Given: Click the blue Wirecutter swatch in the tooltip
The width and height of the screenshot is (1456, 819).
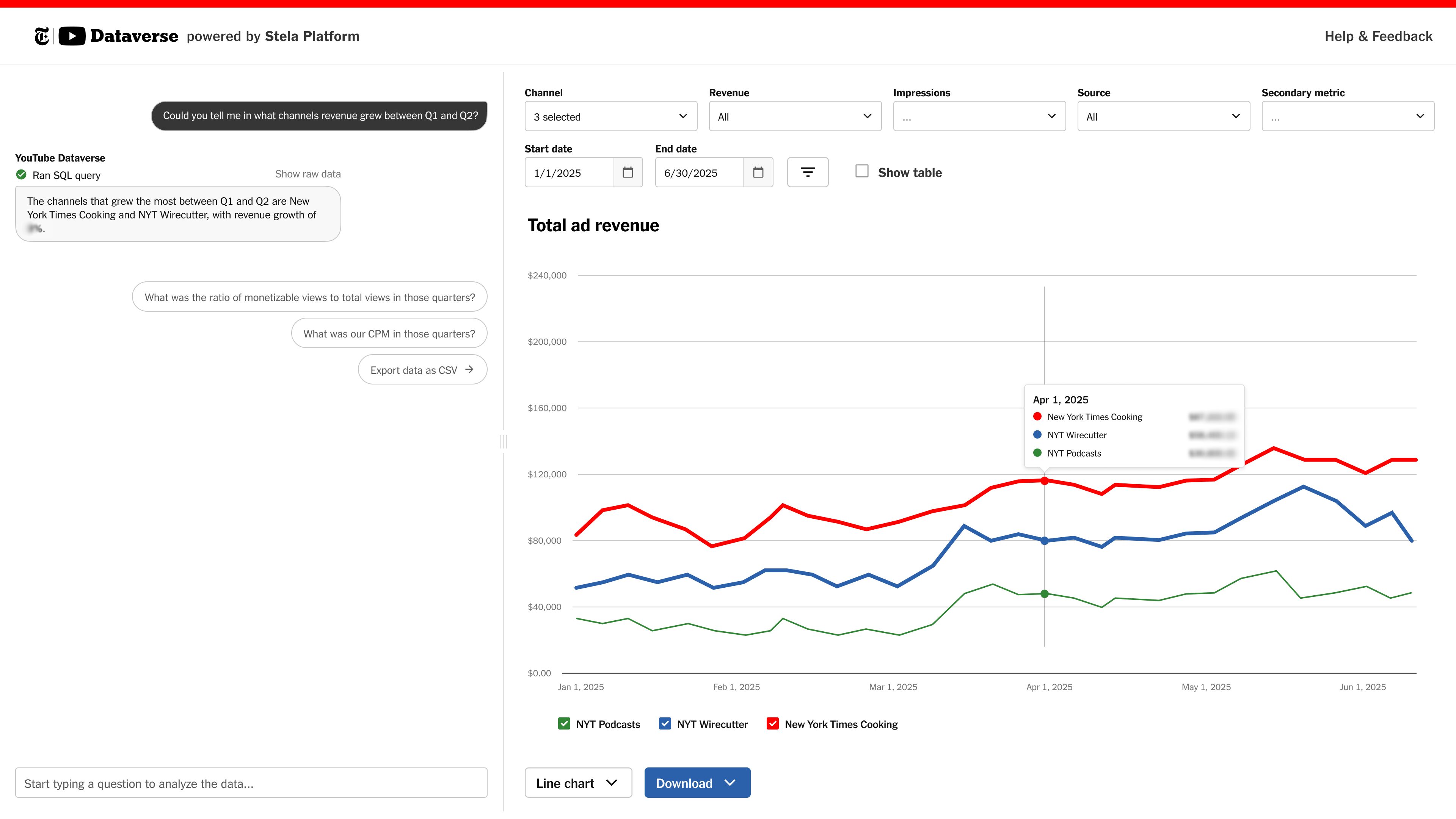Looking at the screenshot, I should (x=1037, y=435).
